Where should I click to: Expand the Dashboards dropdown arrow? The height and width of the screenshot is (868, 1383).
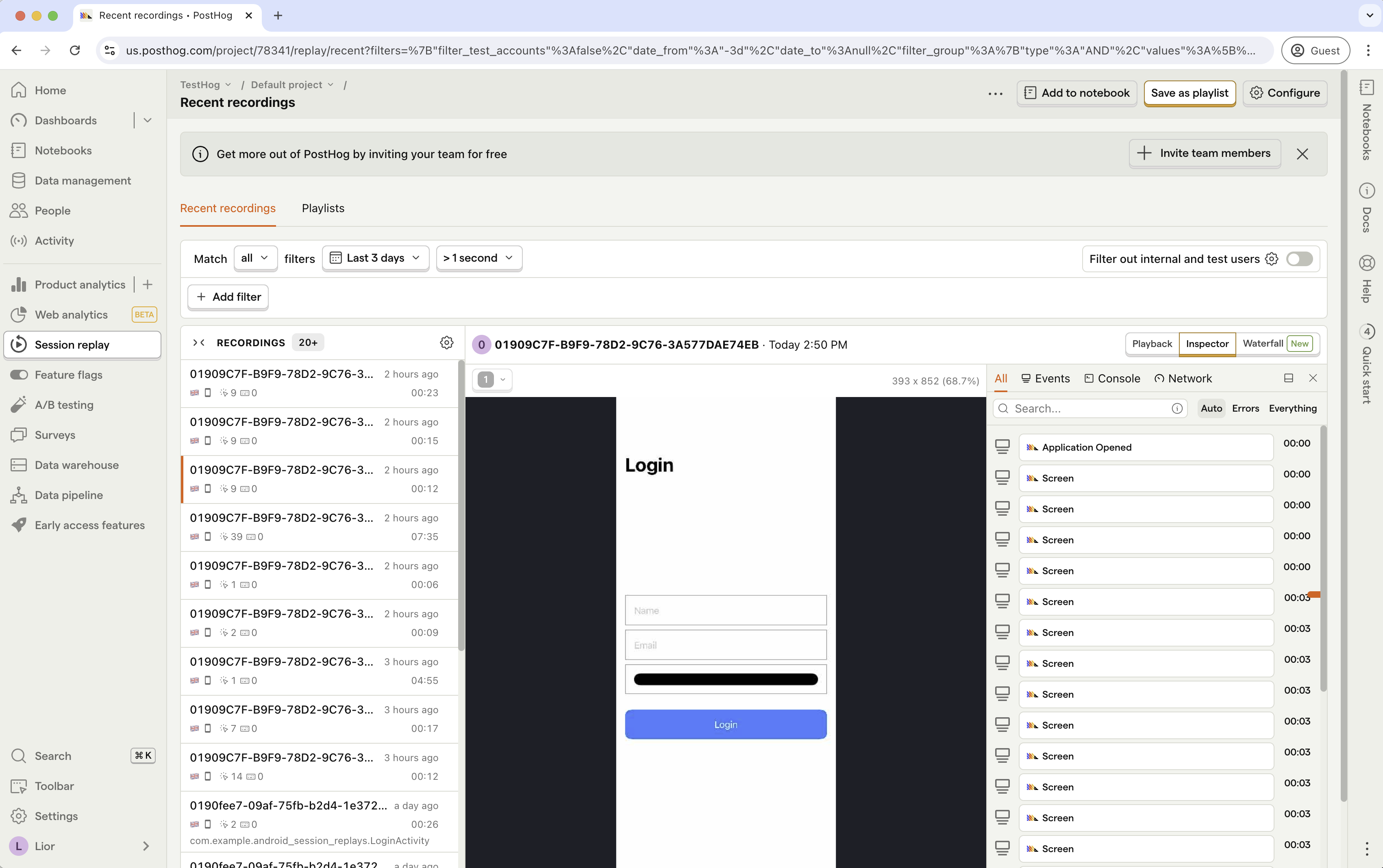click(x=148, y=121)
